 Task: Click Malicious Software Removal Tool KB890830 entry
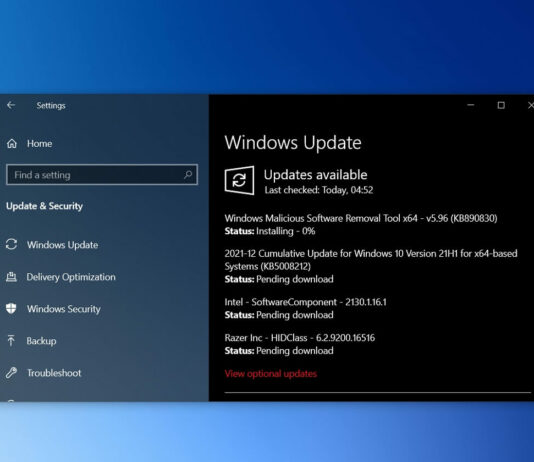[361, 218]
